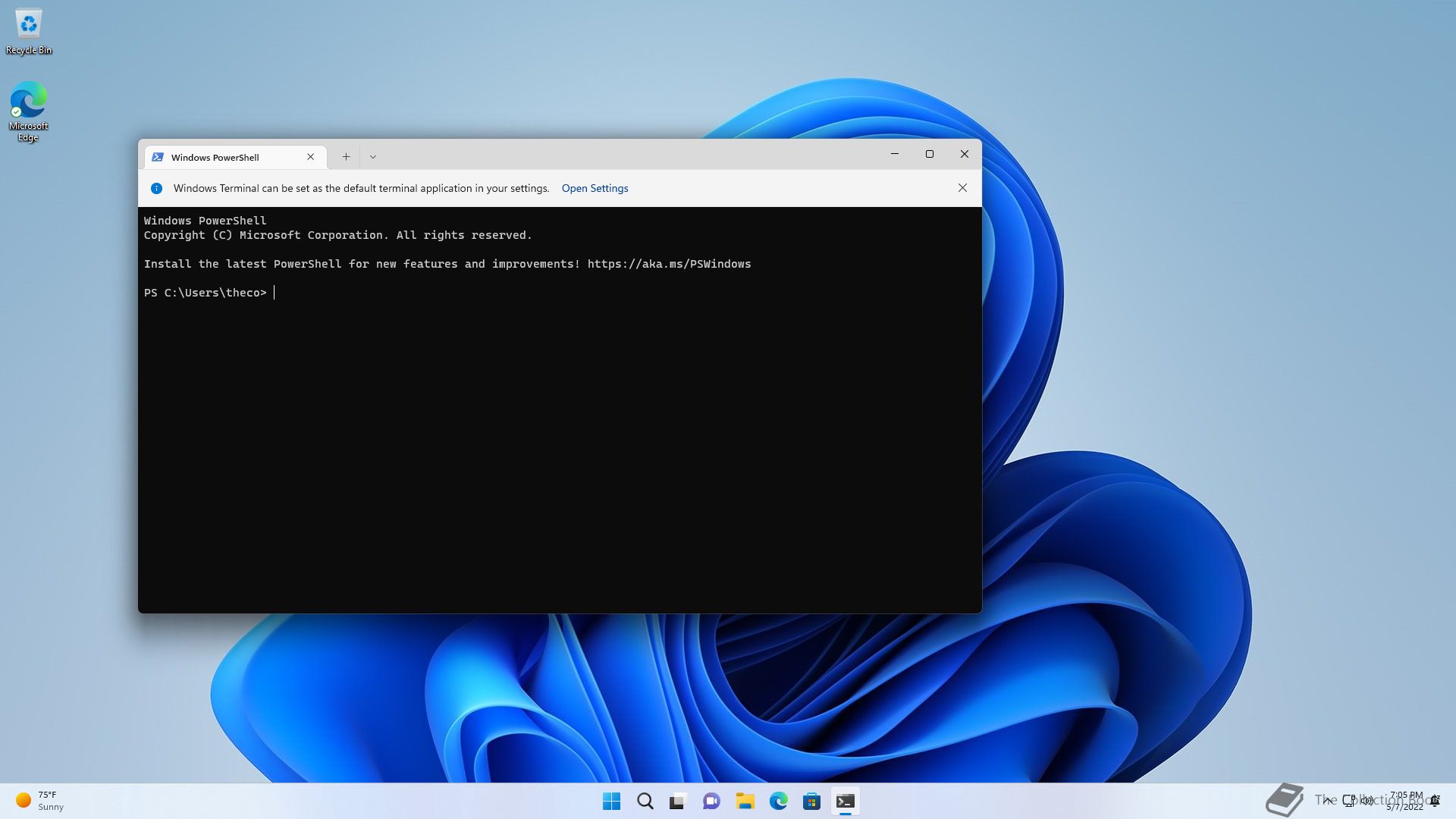Minimize the Windows Terminal window
This screenshot has width=1456, height=819.
(895, 154)
